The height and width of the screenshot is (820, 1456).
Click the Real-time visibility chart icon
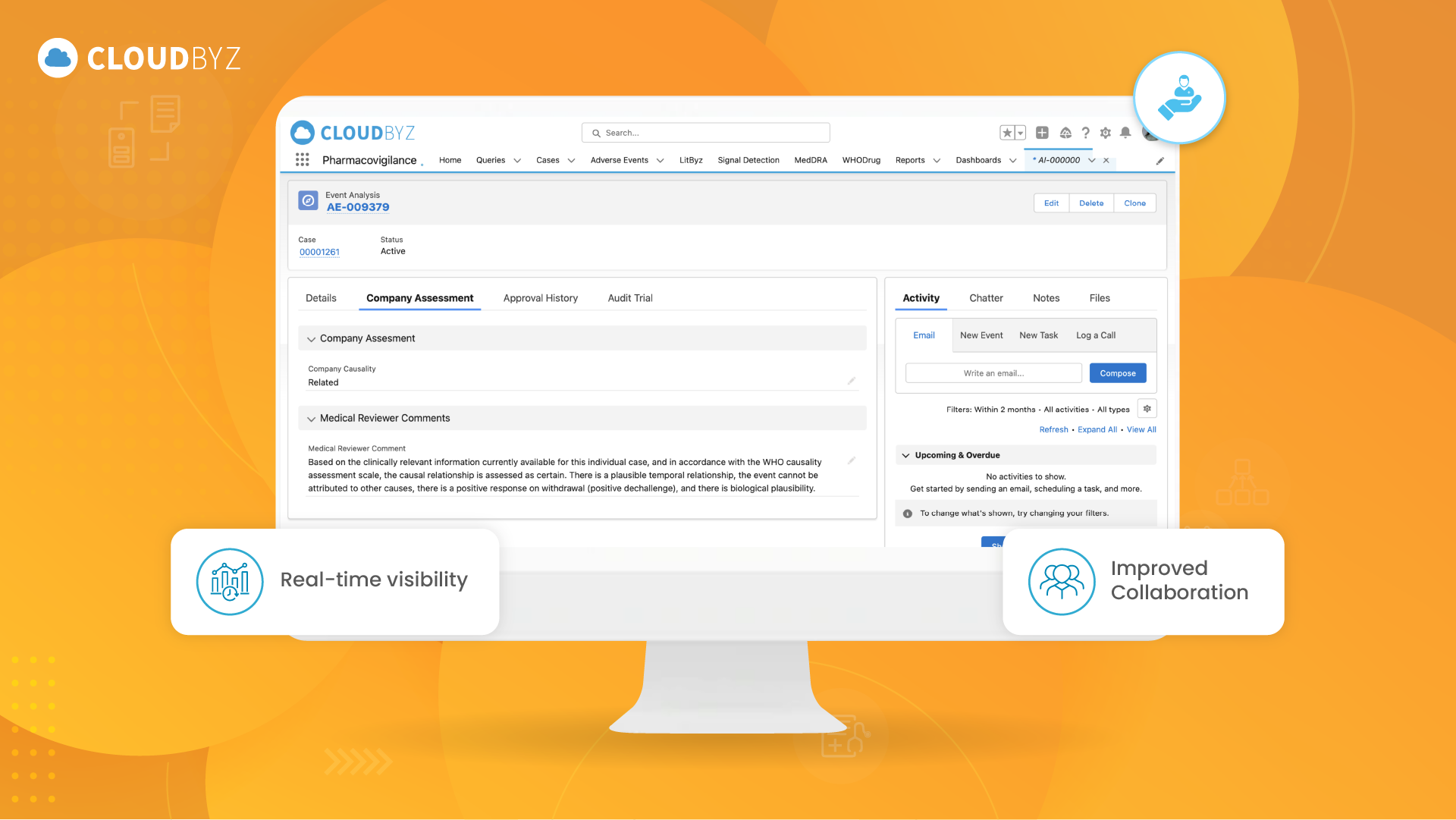pyautogui.click(x=230, y=582)
